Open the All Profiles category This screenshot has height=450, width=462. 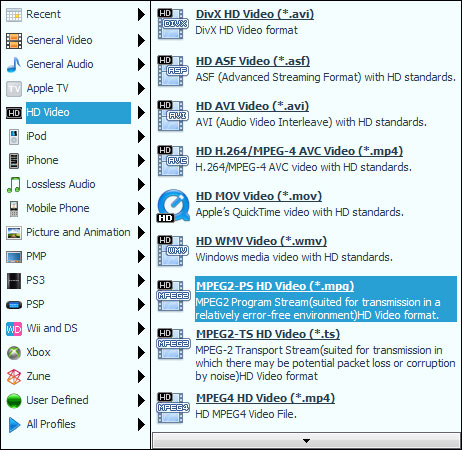[51, 424]
